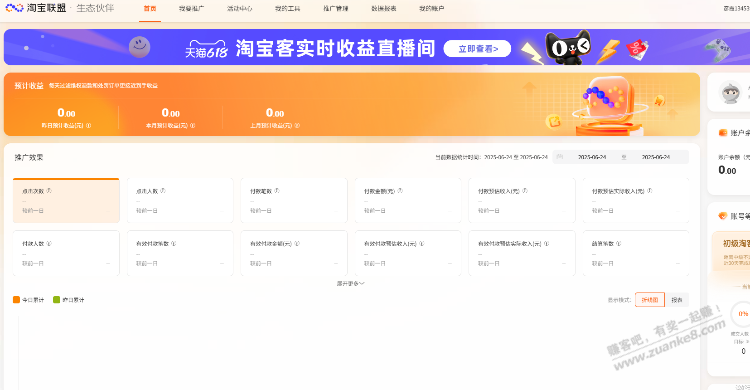The height and width of the screenshot is (390, 750).
Task: Click the 生态伙伴 label in header
Action: [x=95, y=8]
